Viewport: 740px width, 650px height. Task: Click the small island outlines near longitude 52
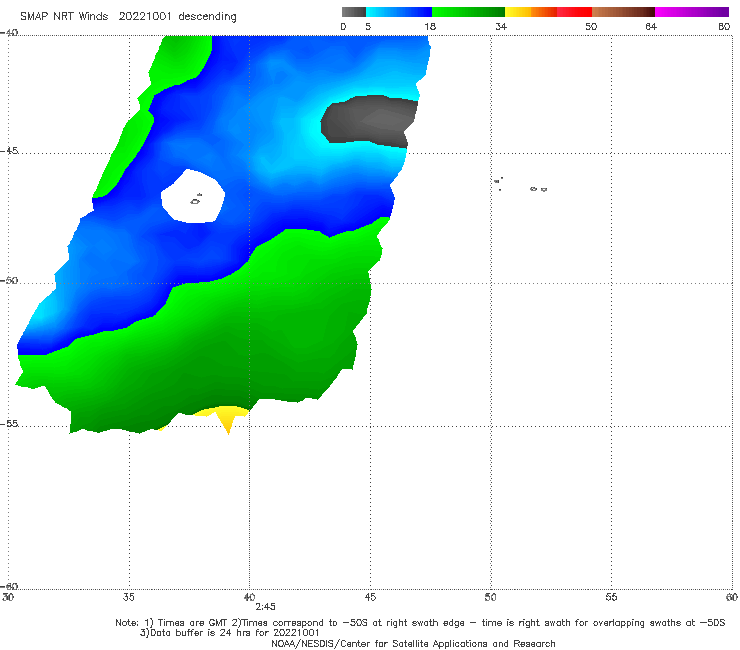[538, 189]
